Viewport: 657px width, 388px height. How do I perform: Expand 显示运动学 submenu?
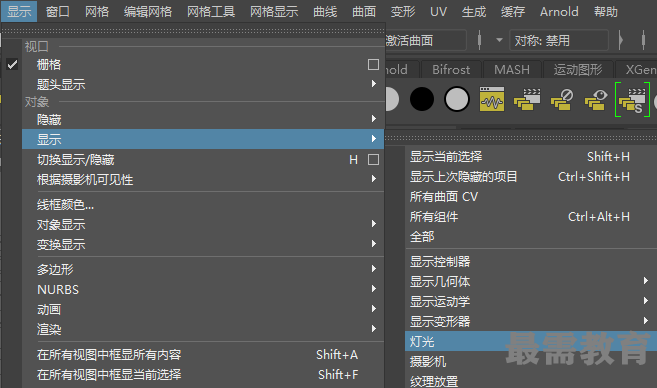(646, 300)
